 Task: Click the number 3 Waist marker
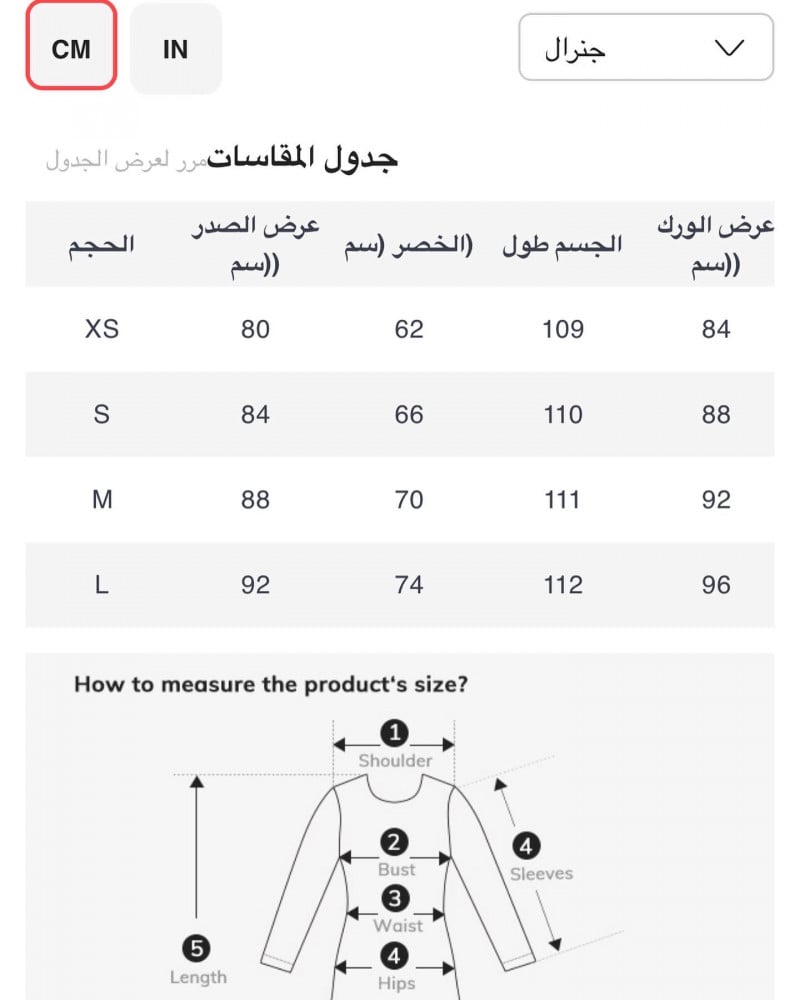click(x=396, y=898)
